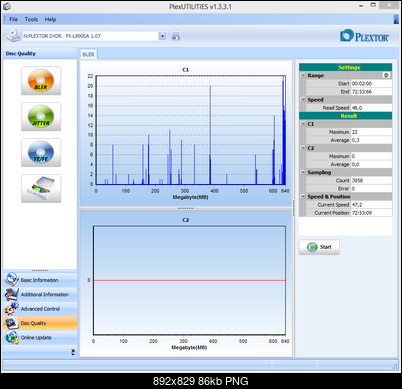This screenshot has height=389, width=402.
Task: Open the Help menu
Action: (x=50, y=19)
